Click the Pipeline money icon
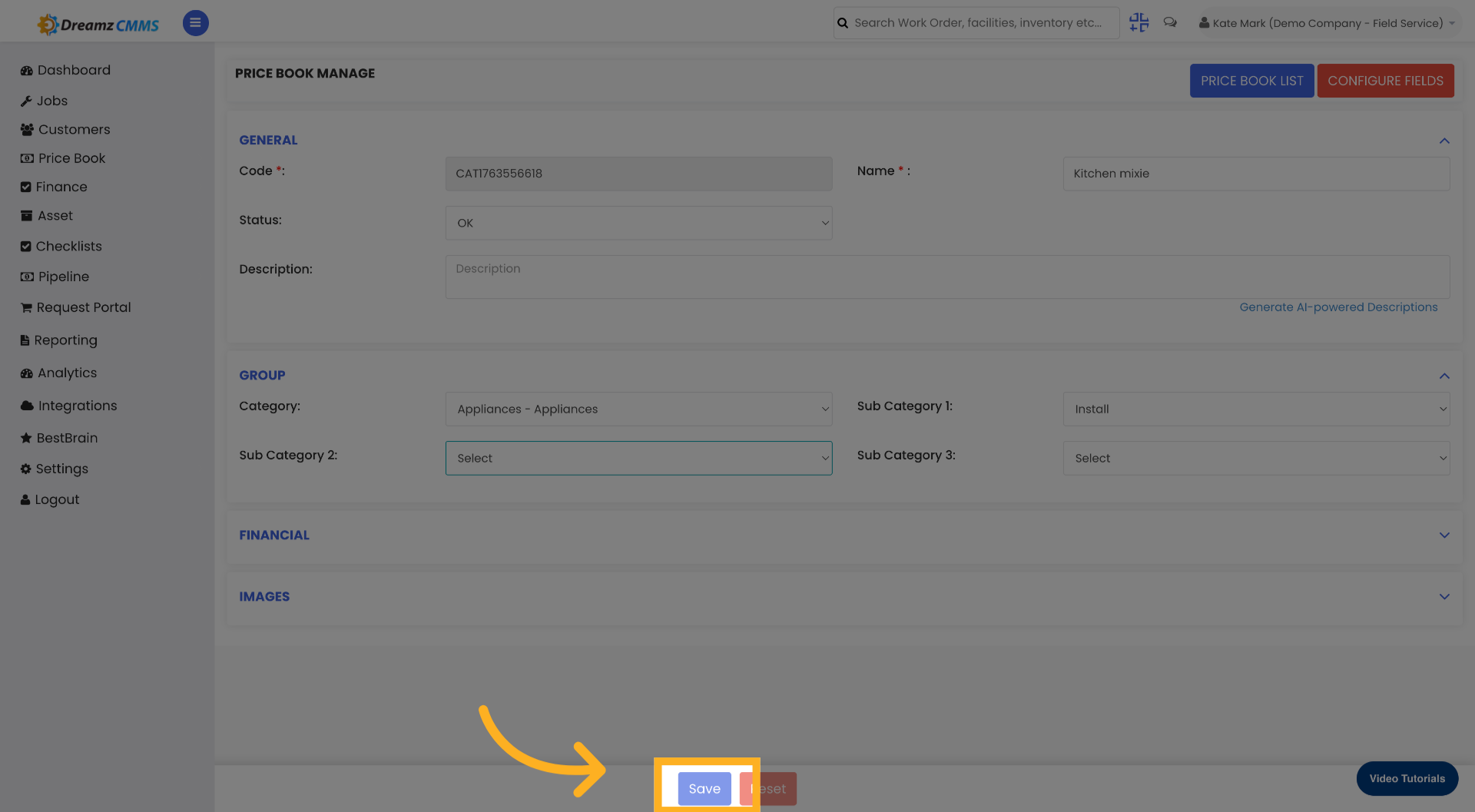Image resolution: width=1475 pixels, height=812 pixels. tap(27, 277)
